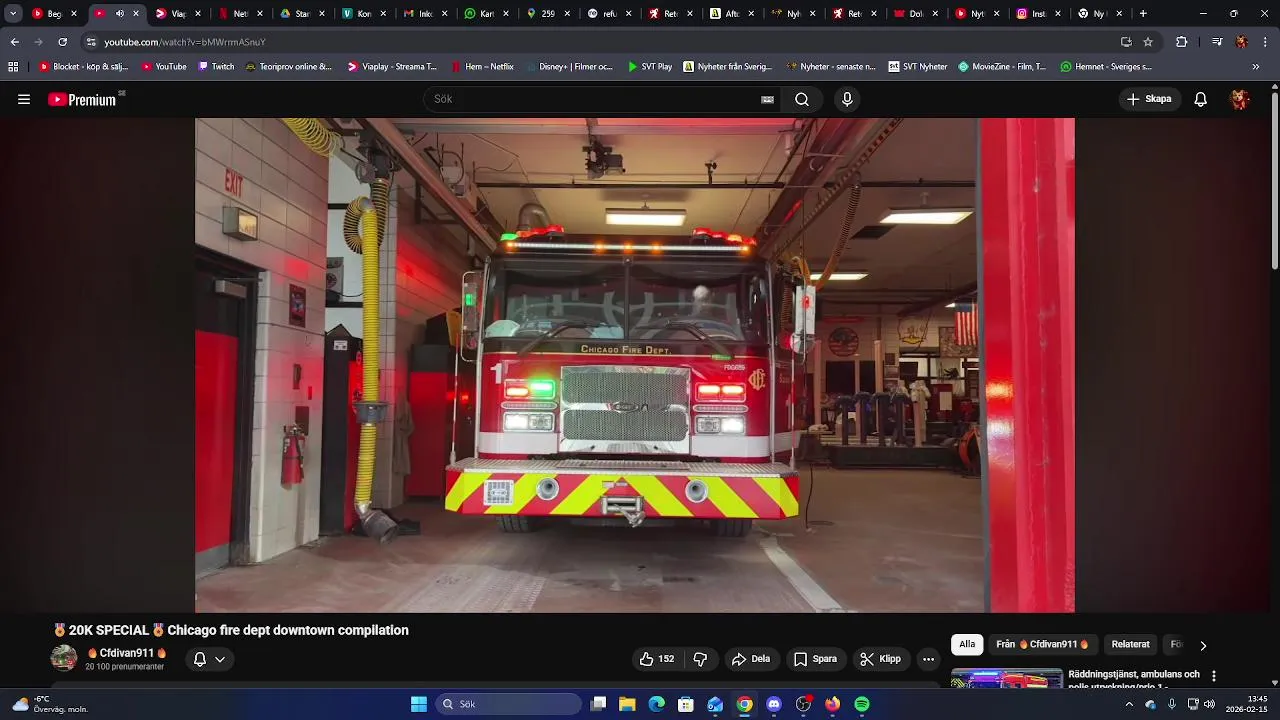Open the MovieZine bookmark
The height and width of the screenshot is (720, 1280).
pyautogui.click(x=1002, y=67)
